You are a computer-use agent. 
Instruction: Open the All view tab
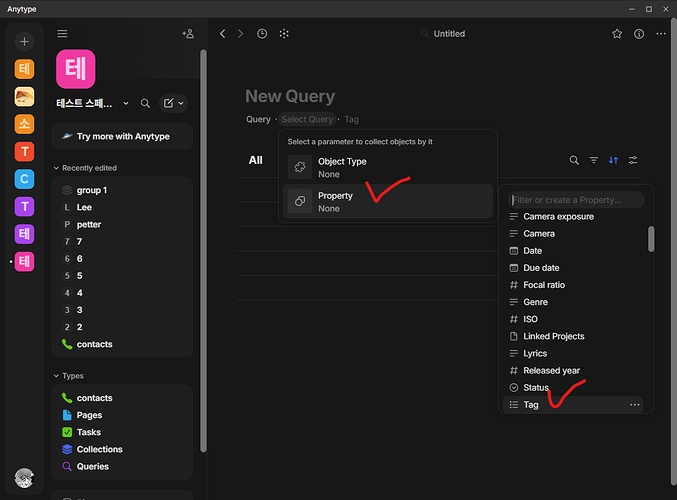[x=256, y=160]
